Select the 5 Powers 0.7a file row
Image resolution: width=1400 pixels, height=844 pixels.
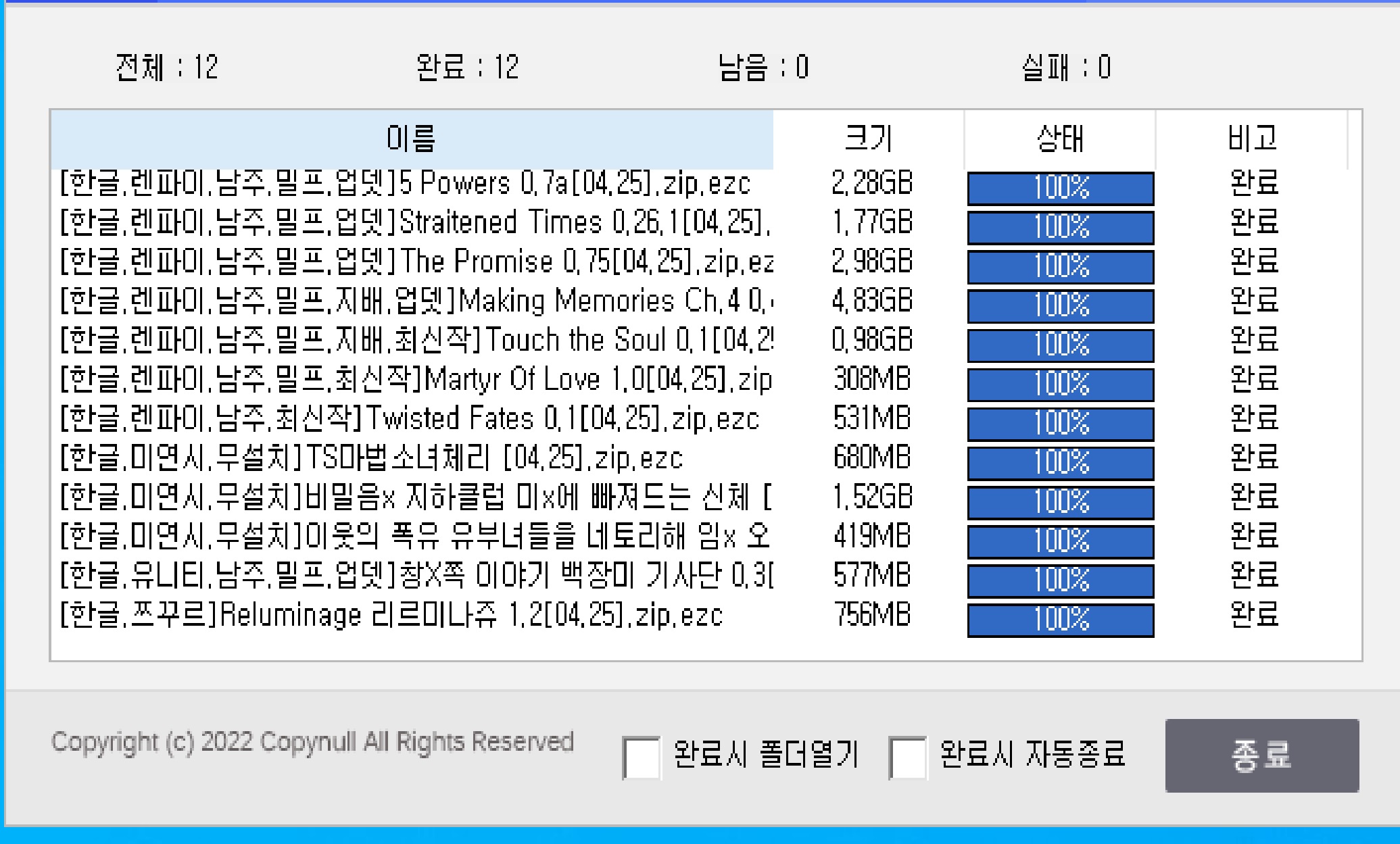(x=406, y=184)
